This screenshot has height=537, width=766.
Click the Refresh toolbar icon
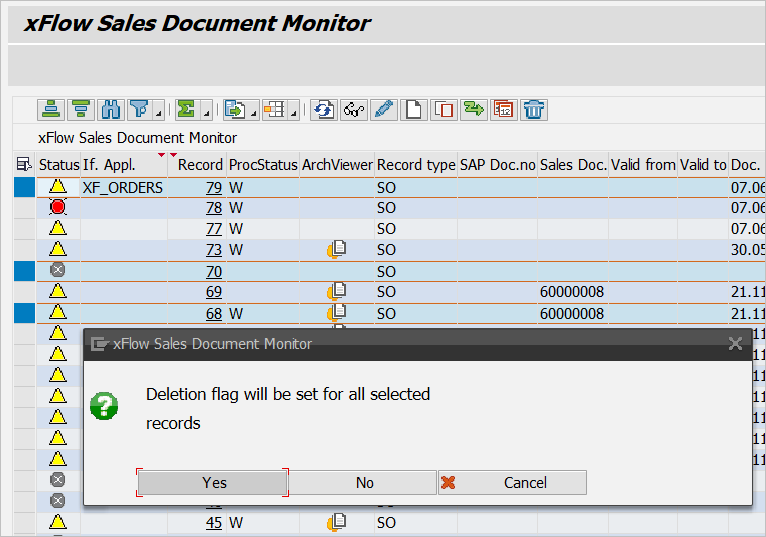[x=323, y=110]
